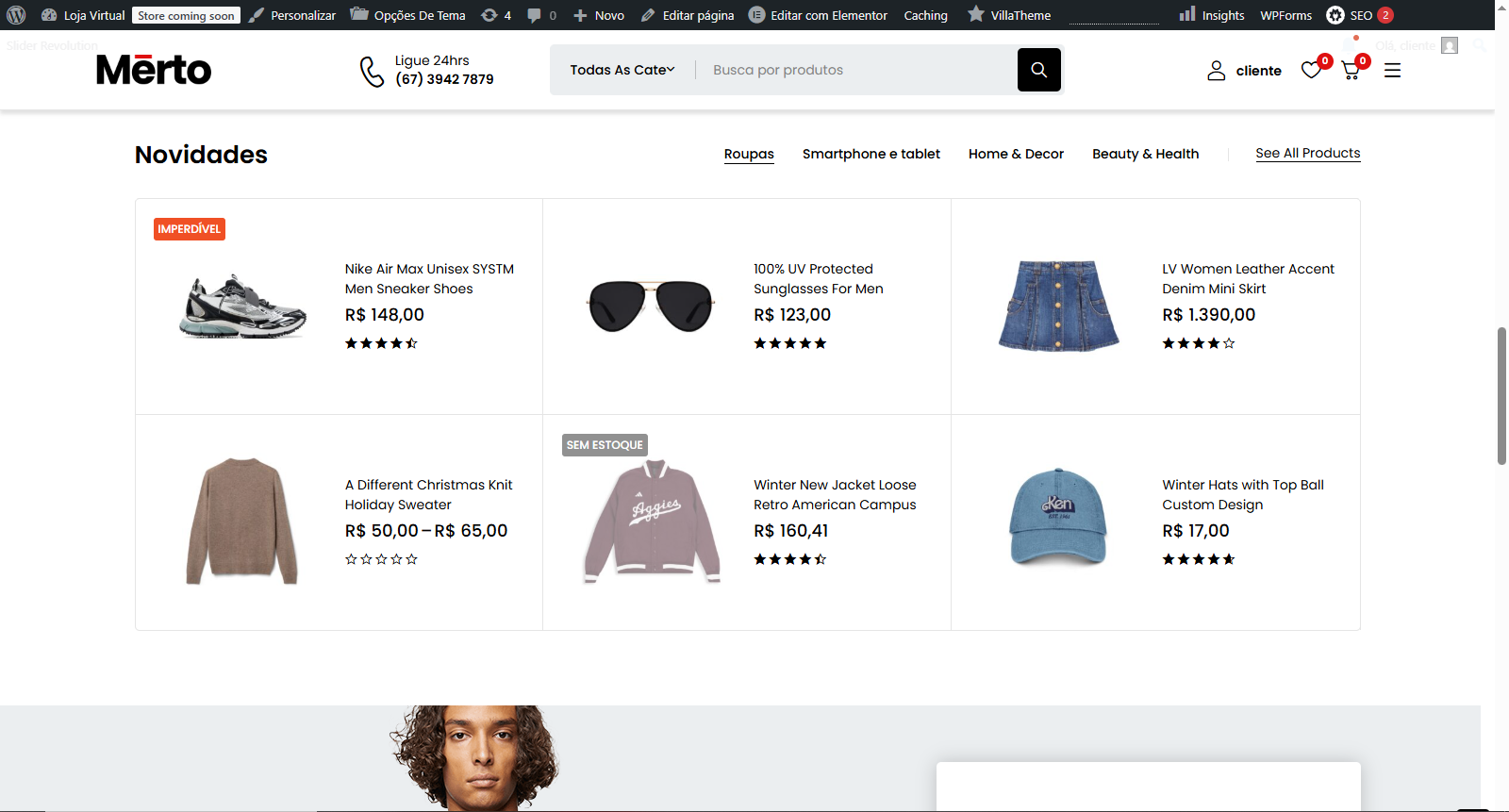This screenshot has height=812, width=1509.
Task: Select the Roupas tab
Action: click(x=749, y=154)
